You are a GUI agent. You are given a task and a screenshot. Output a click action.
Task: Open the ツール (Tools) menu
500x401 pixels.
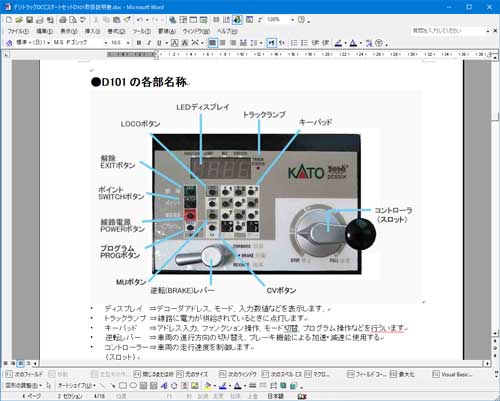[x=142, y=31]
